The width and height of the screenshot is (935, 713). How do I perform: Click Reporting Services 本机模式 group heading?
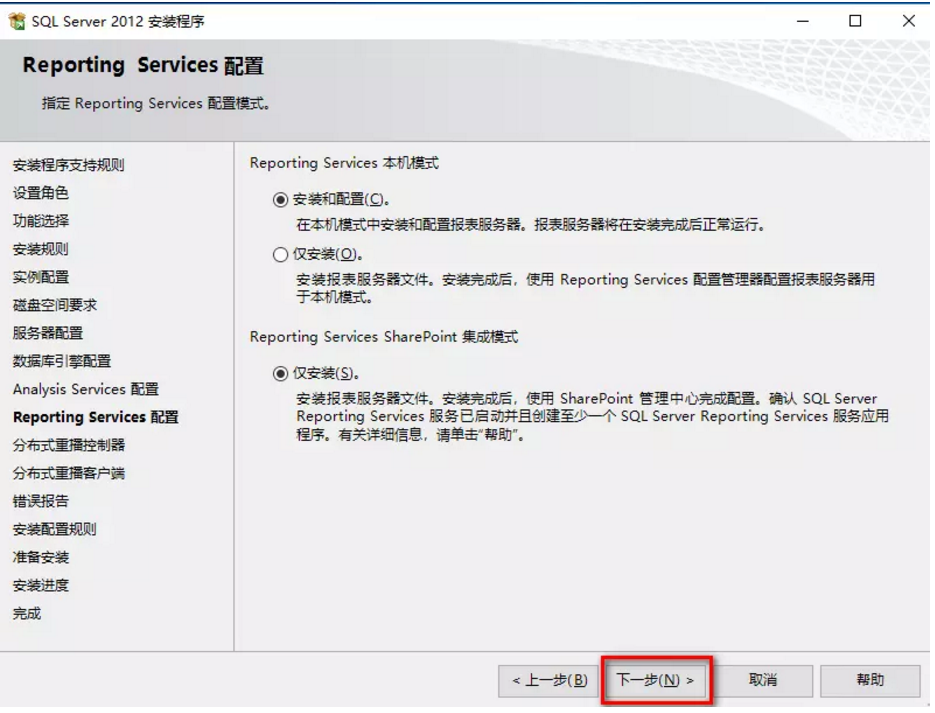[344, 163]
